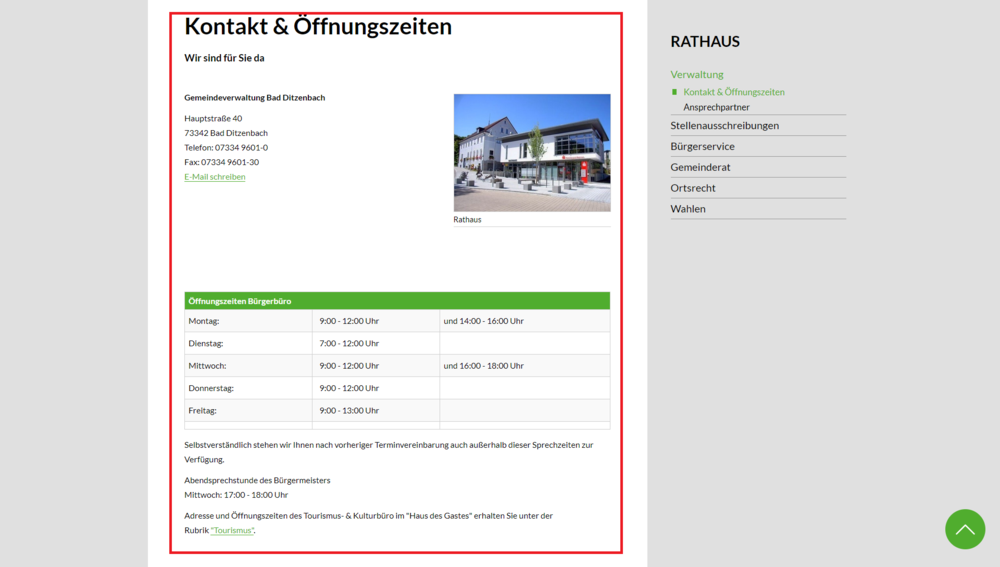Viewport: 1000px width, 567px height.
Task: Click the Donnerstag: table cell
Action: coord(248,388)
